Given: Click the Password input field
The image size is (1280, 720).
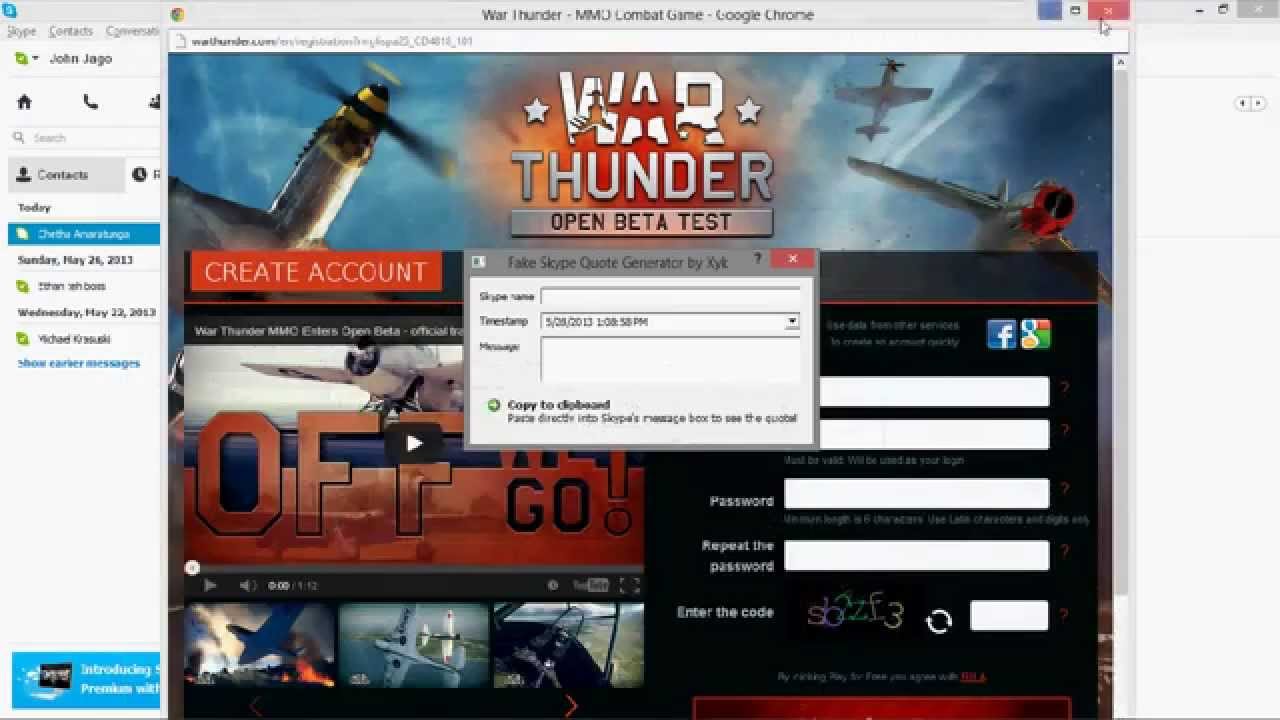Looking at the screenshot, I should (916, 494).
